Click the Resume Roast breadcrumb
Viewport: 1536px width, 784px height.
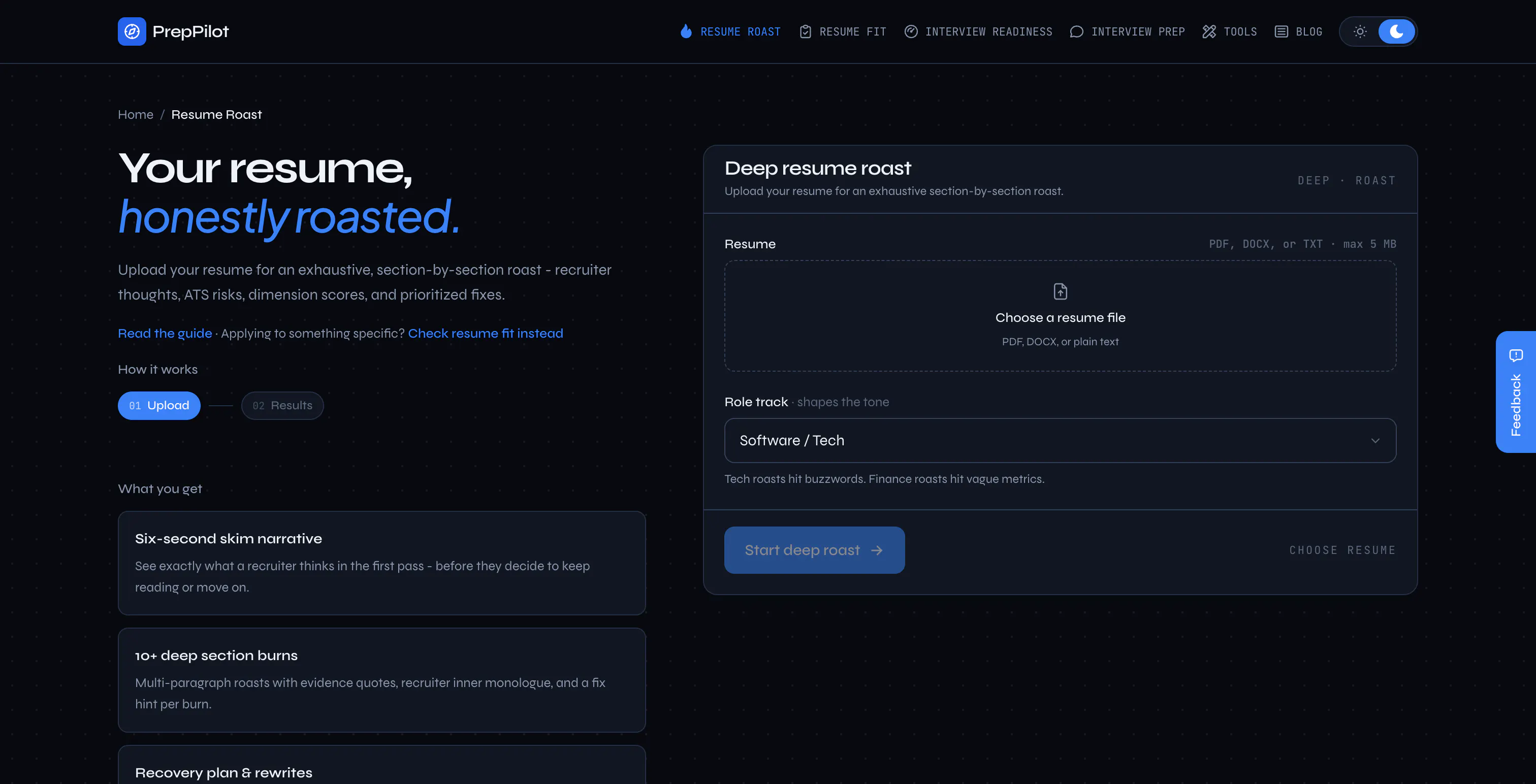216,114
